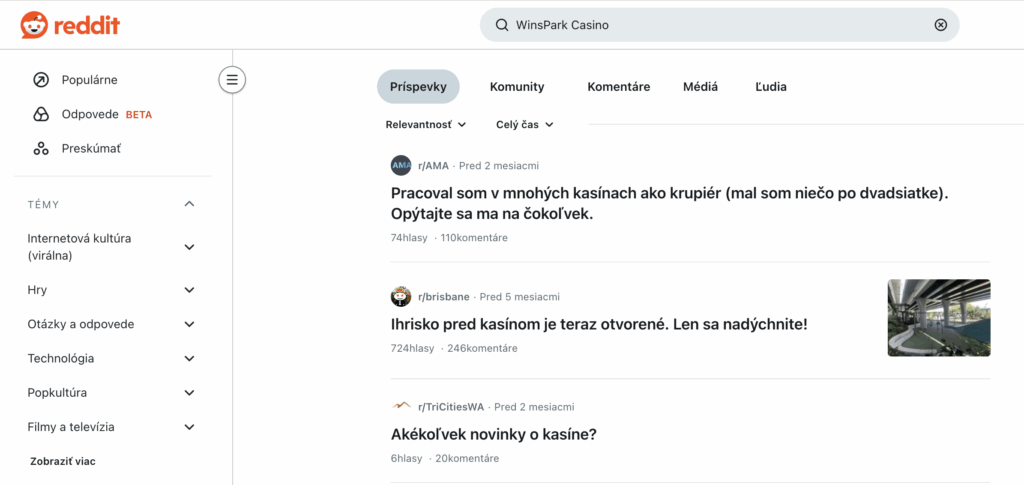Screen dimensions: 1024x485
Task: Switch to the Komunity tab
Action: (517, 87)
